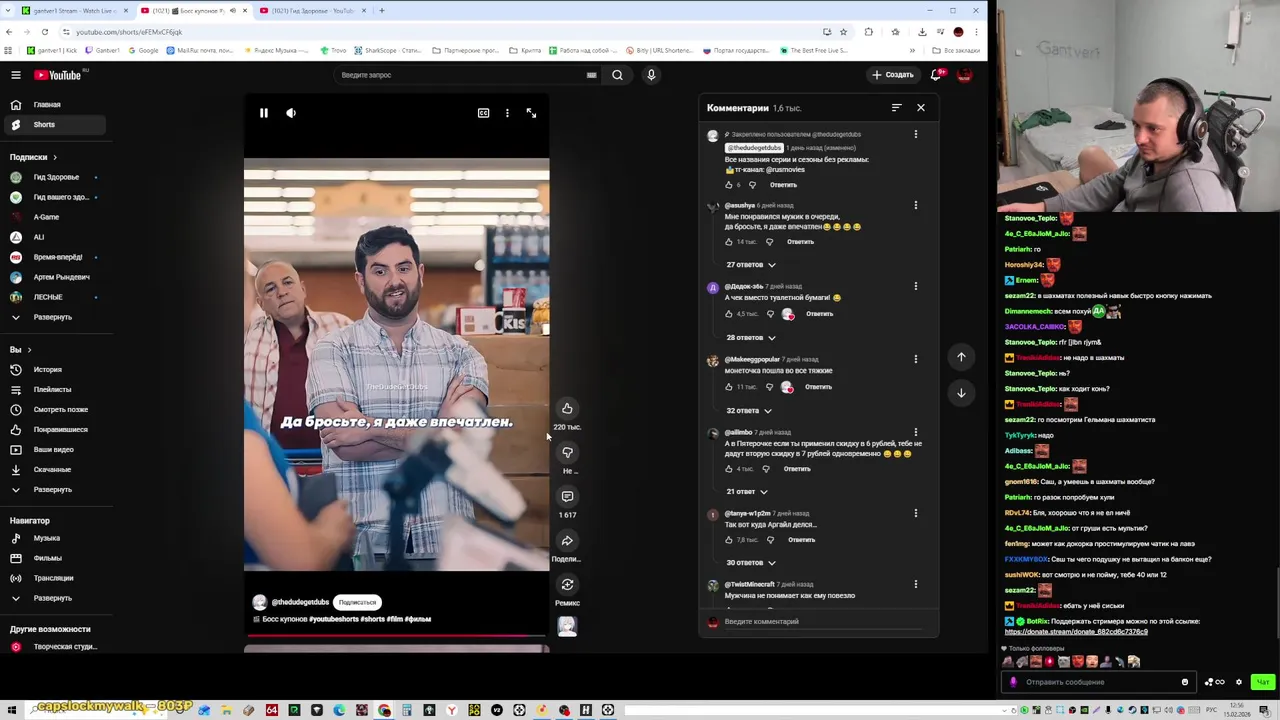The image size is (1280, 720).
Task: Start voice search with the microphone
Action: 651,75
